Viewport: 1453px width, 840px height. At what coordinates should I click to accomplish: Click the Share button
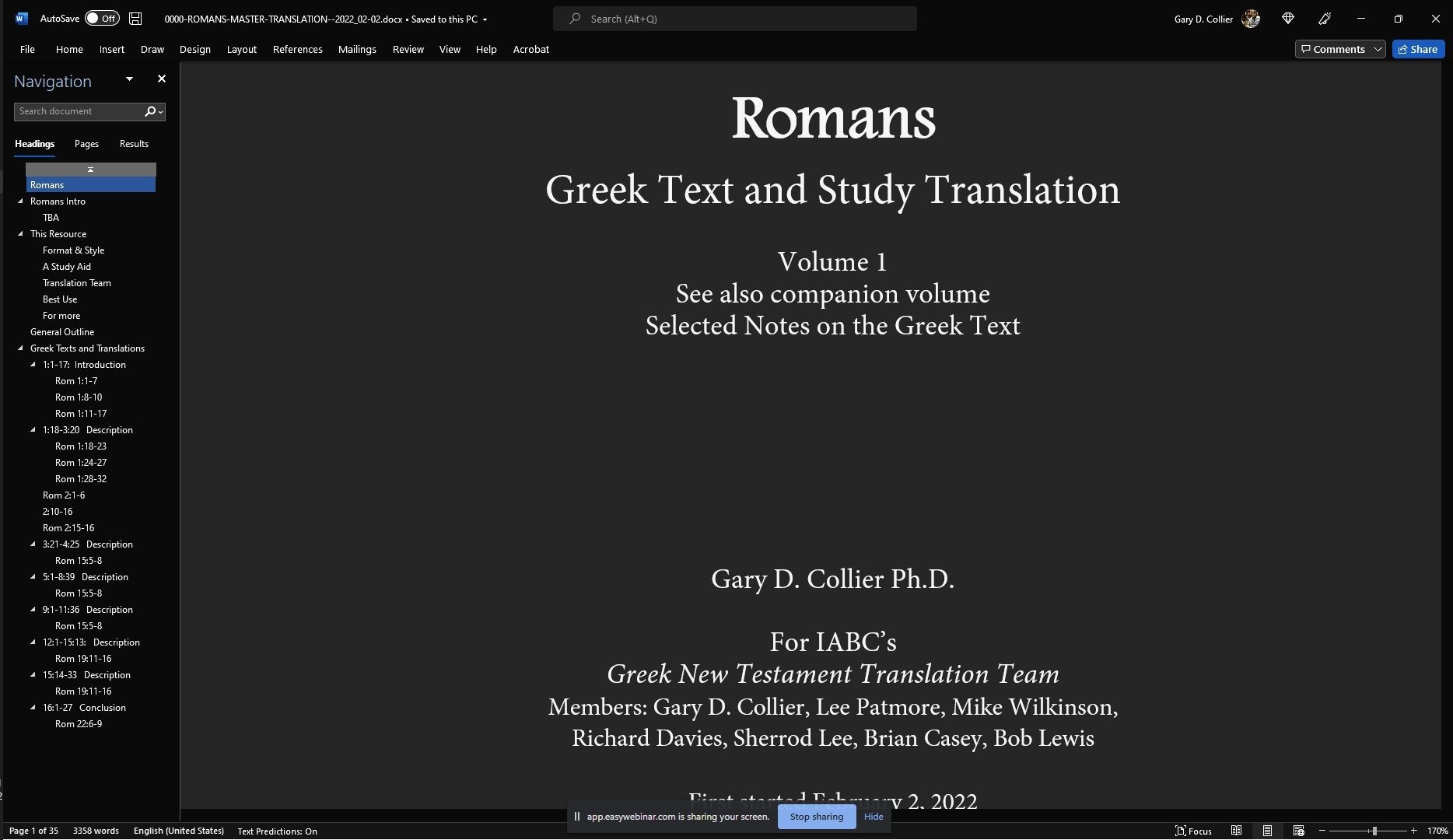coord(1418,49)
